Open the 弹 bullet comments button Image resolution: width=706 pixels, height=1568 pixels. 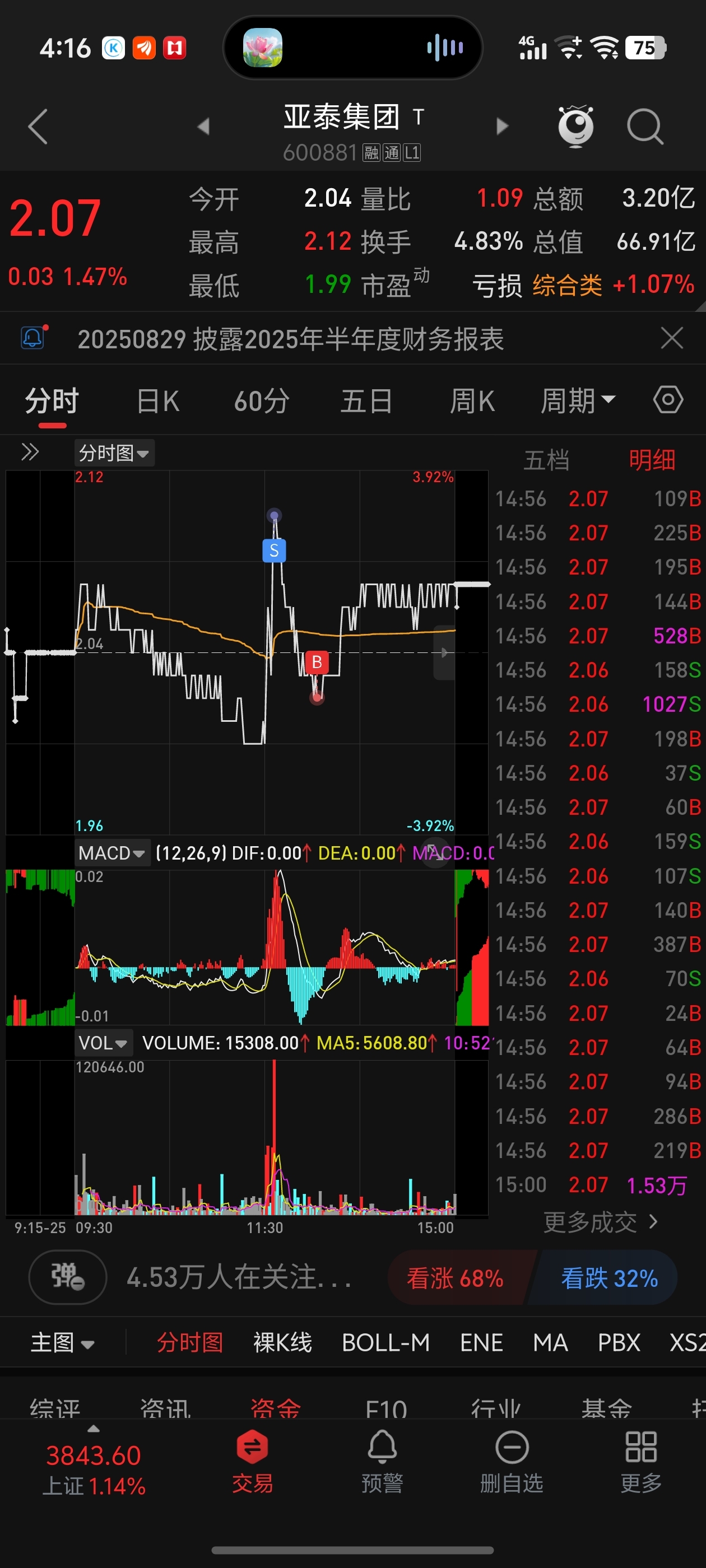[68, 1276]
